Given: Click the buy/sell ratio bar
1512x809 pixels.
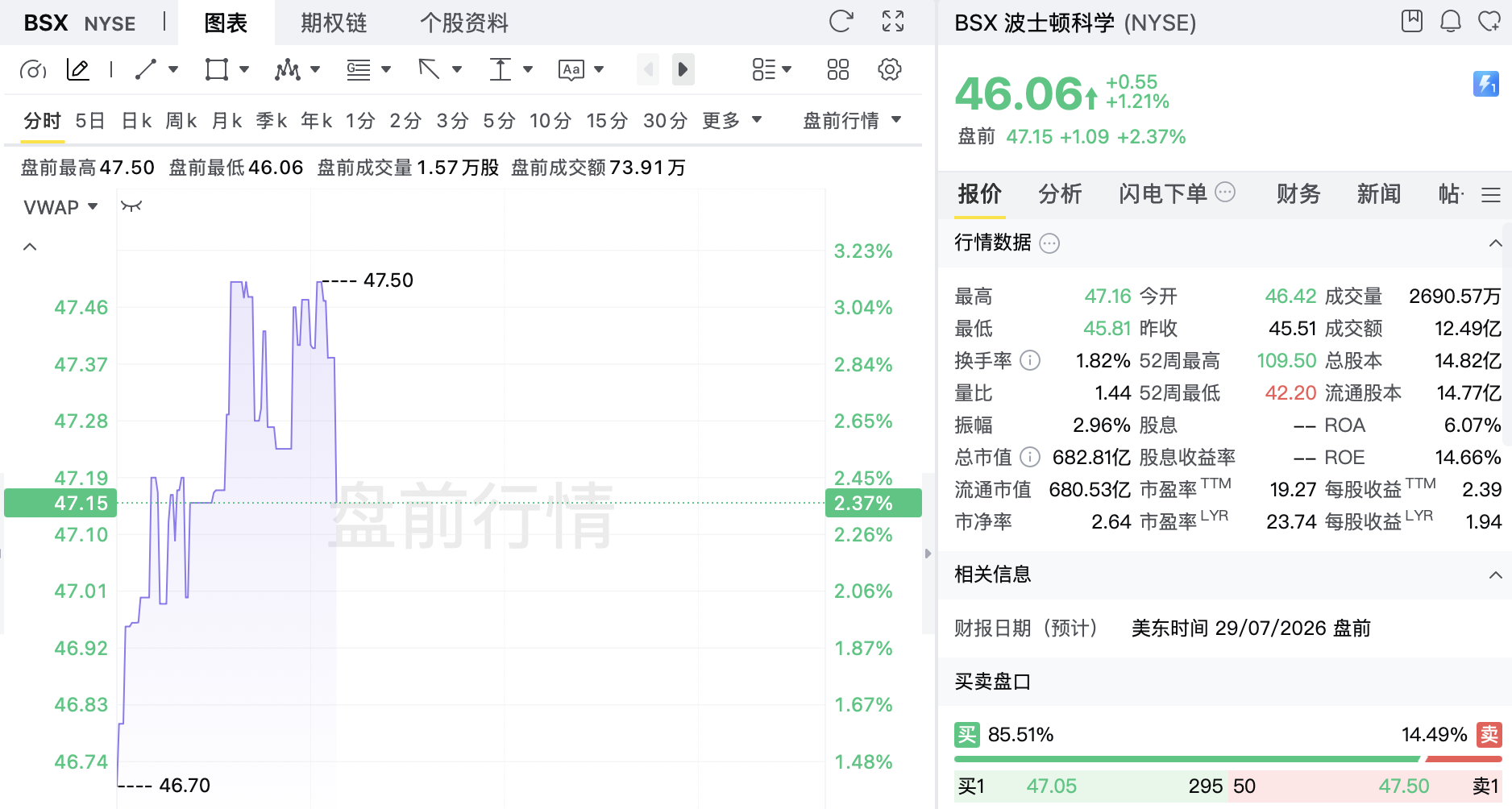Looking at the screenshot, I should [1227, 759].
